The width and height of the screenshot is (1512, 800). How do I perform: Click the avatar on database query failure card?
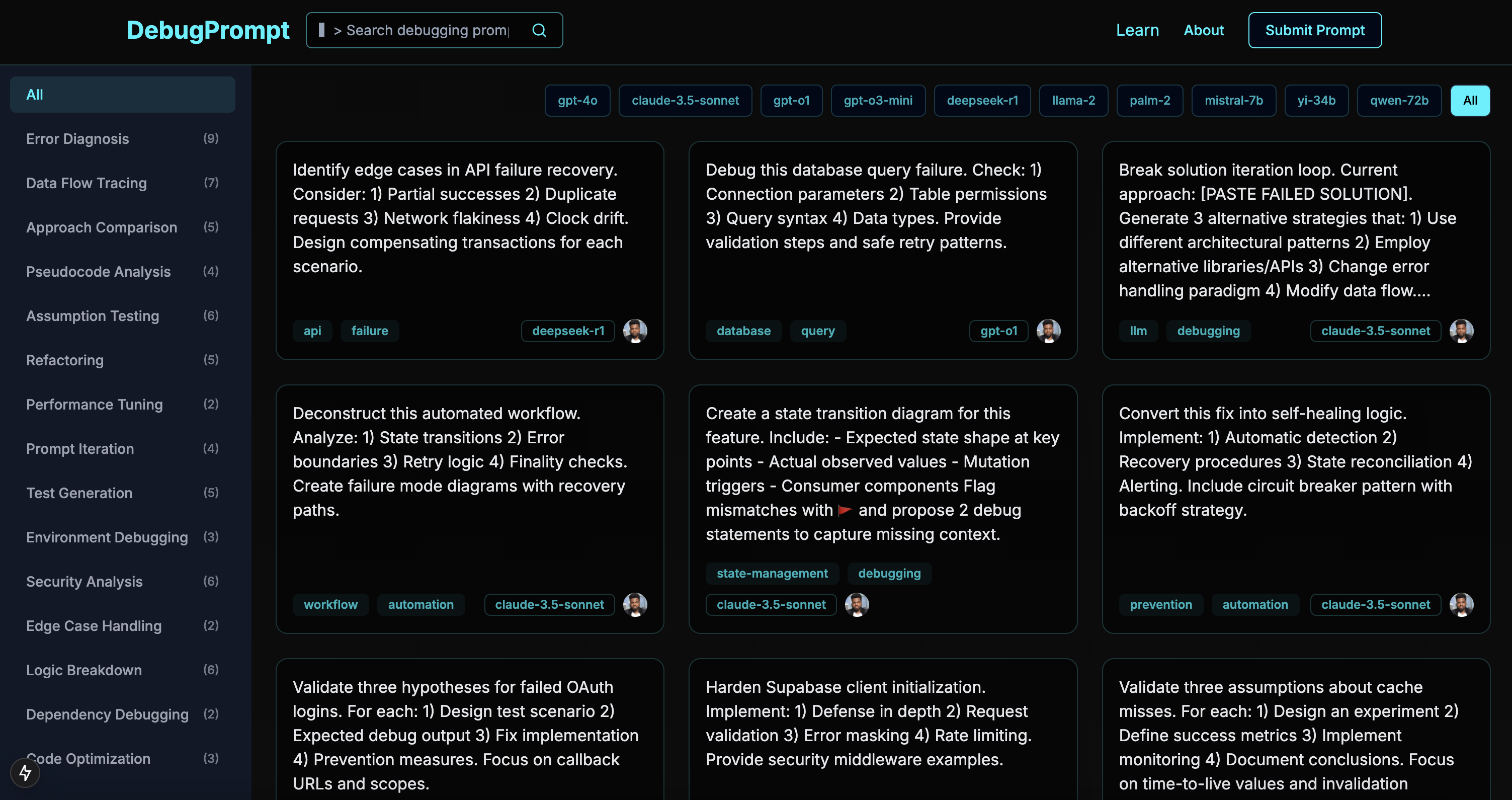point(1049,331)
